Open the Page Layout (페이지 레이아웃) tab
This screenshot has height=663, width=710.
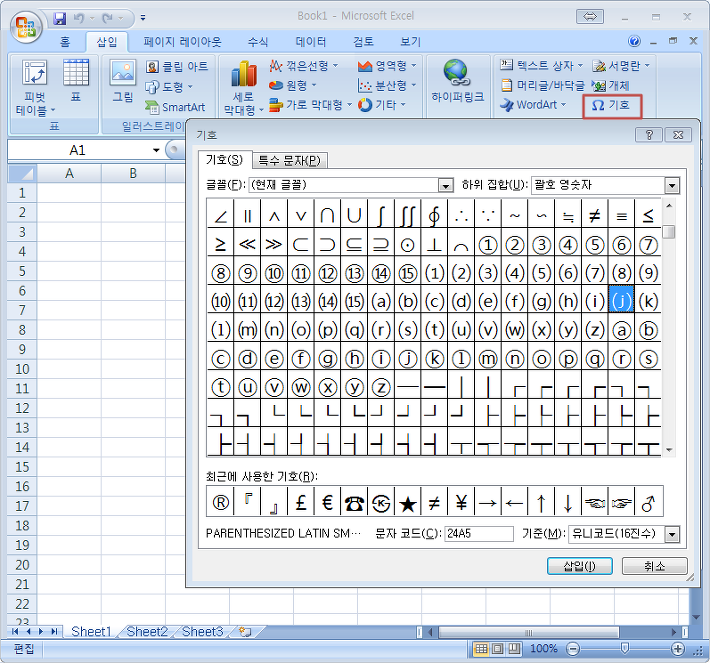coord(182,42)
